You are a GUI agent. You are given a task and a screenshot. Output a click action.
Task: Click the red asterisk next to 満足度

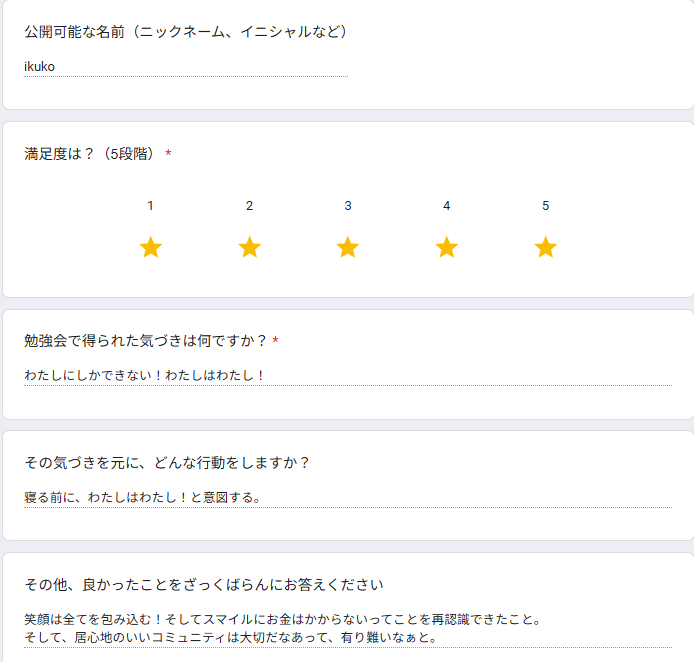(x=168, y=154)
